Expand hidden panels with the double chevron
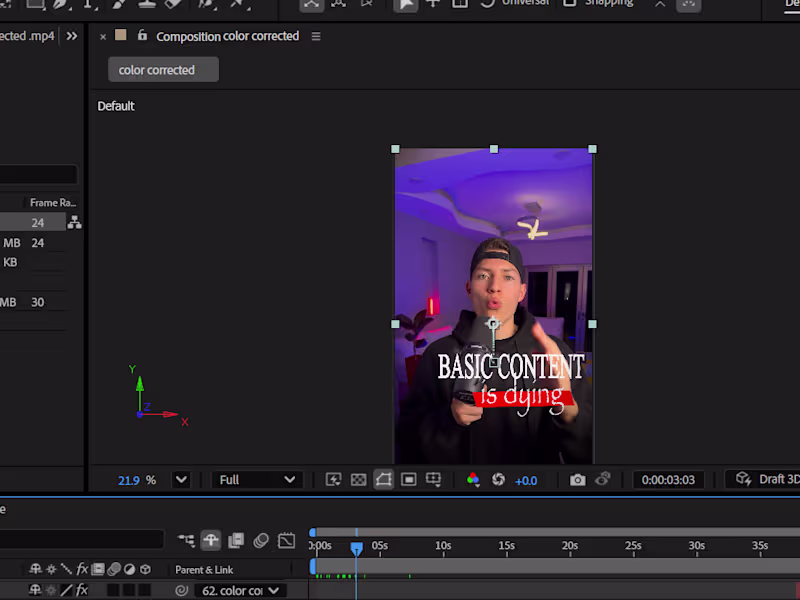This screenshot has height=600, width=800. coord(72,36)
